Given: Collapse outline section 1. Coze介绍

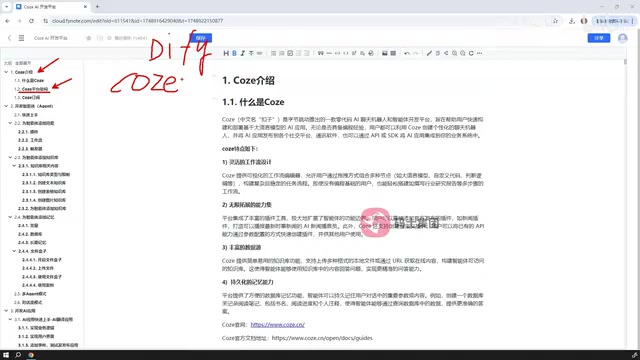Looking at the screenshot, I should (x=6, y=72).
